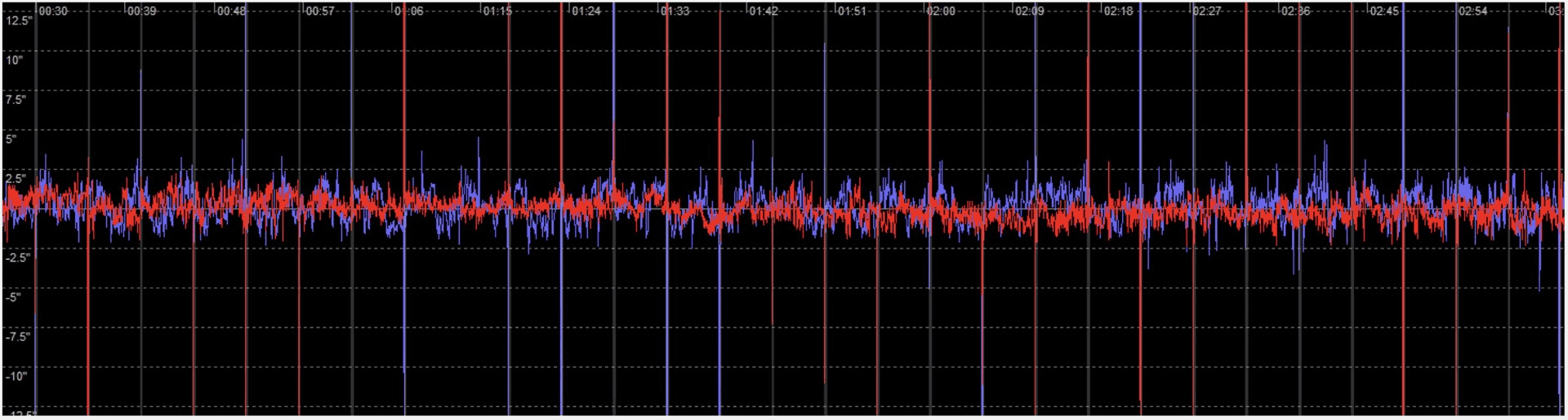Click the 02:45 time axis label
This screenshot has width=1568, height=420.
coord(1384,11)
